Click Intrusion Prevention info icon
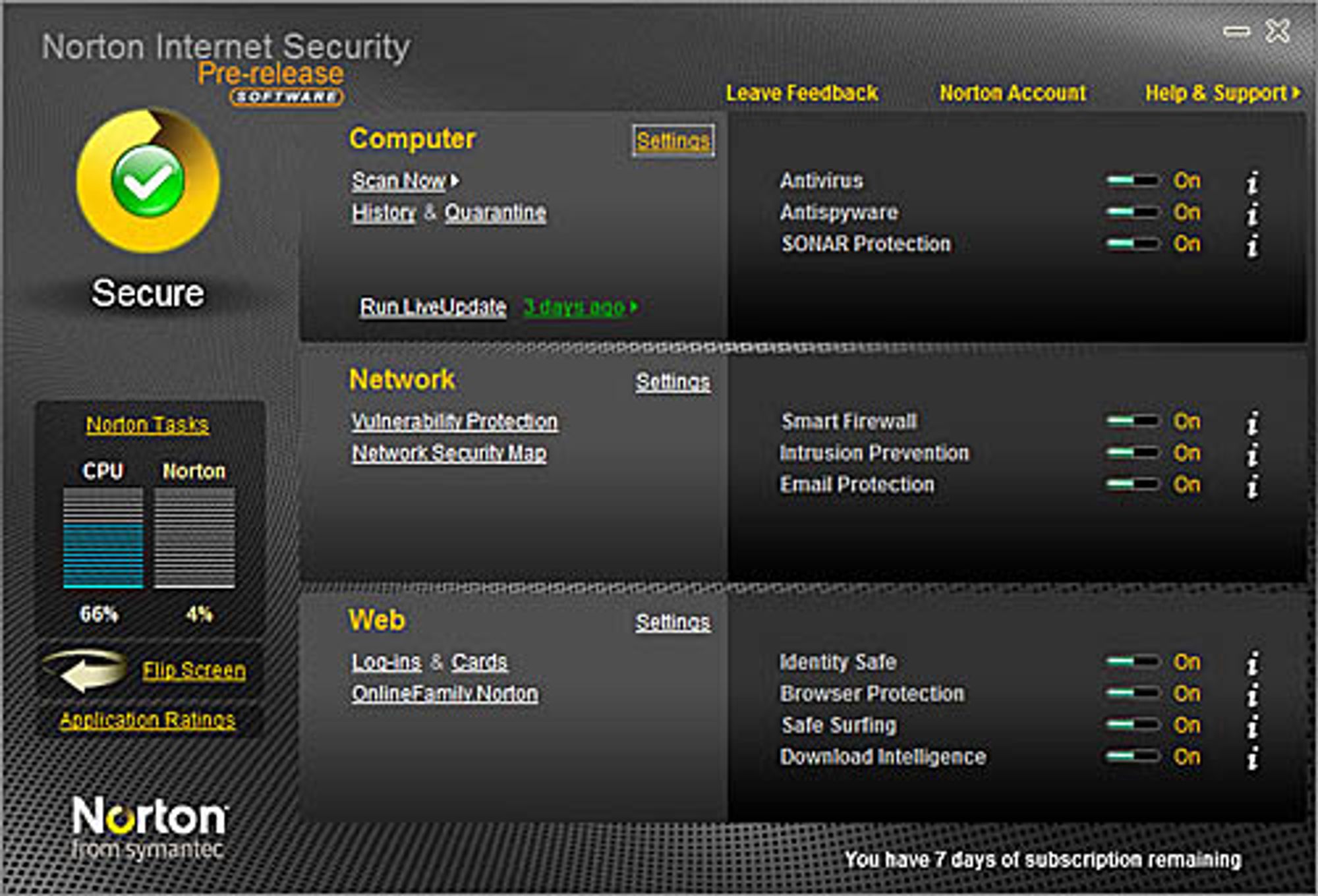 point(1253,454)
